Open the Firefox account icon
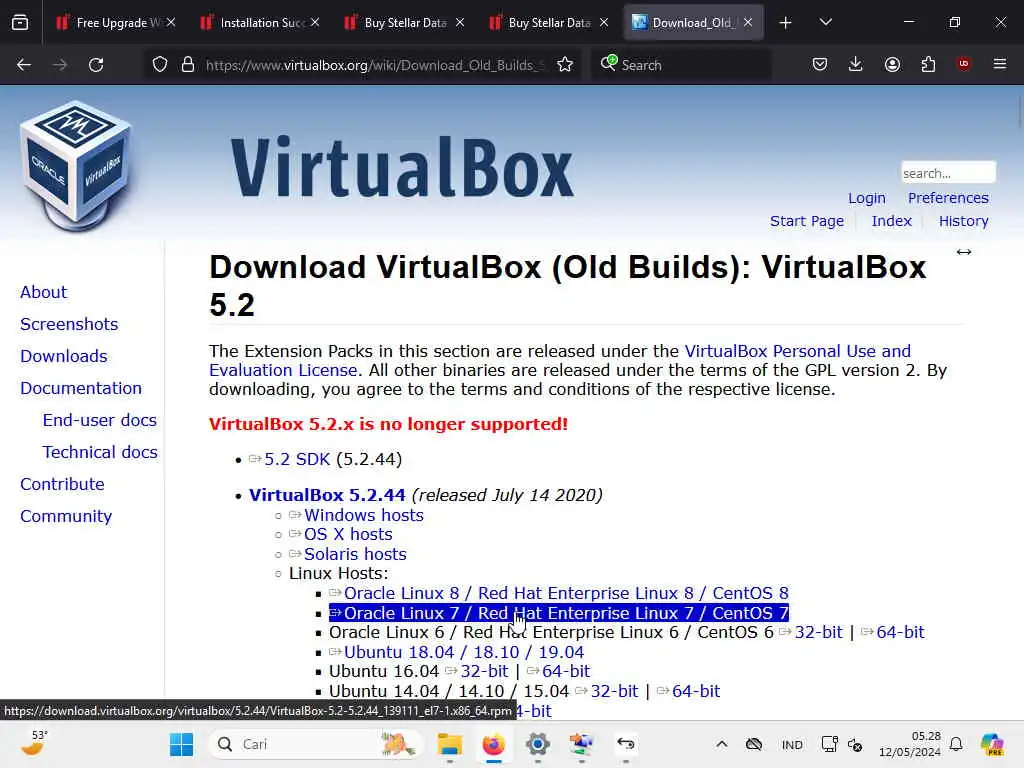The width and height of the screenshot is (1024, 768). (x=892, y=64)
